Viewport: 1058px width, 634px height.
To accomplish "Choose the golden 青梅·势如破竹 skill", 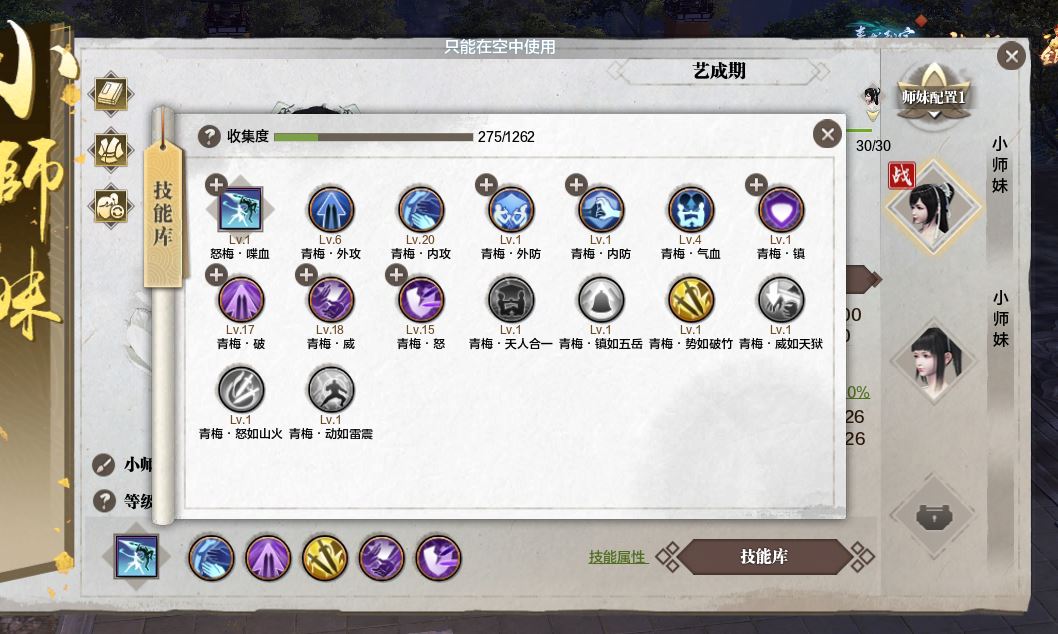I will pos(690,299).
